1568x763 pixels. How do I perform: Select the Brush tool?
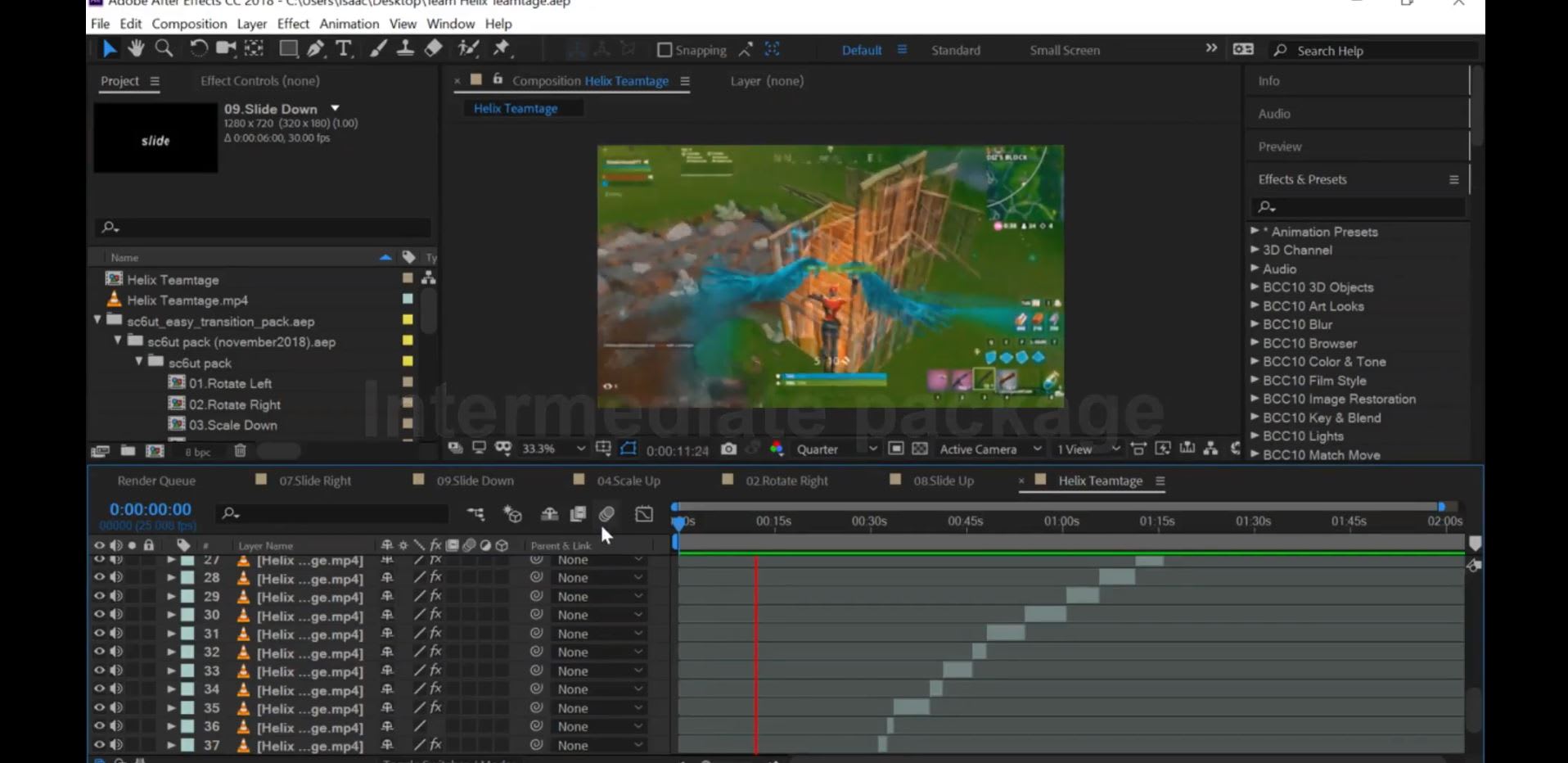point(377,49)
